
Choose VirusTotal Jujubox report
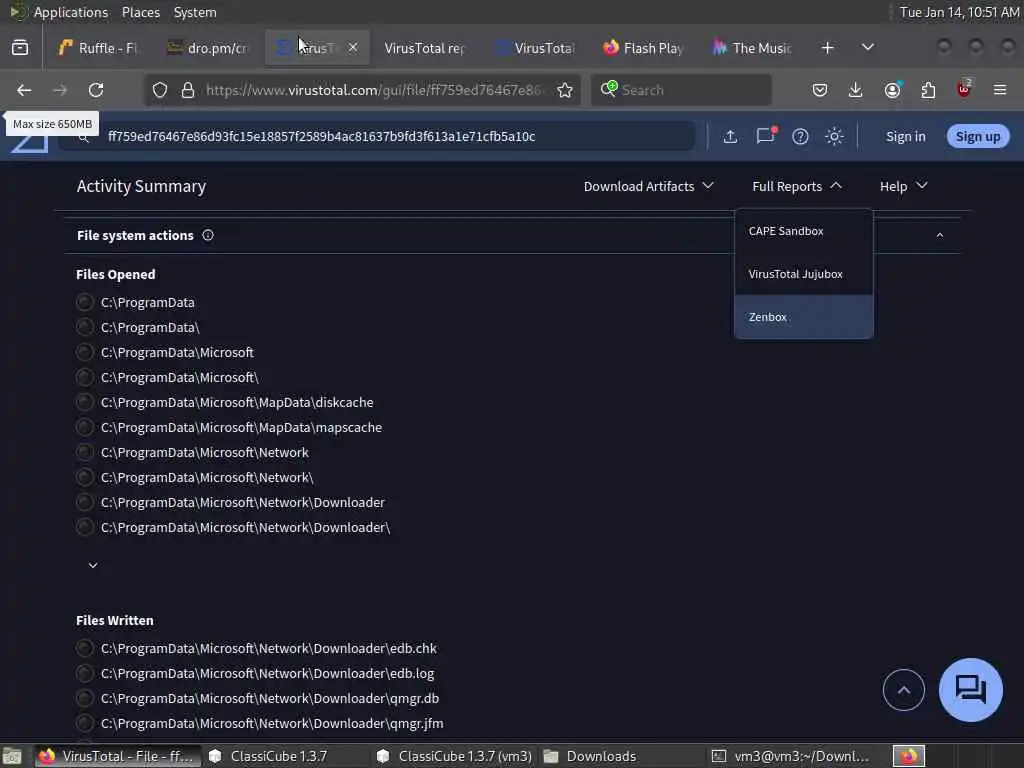[x=804, y=274]
